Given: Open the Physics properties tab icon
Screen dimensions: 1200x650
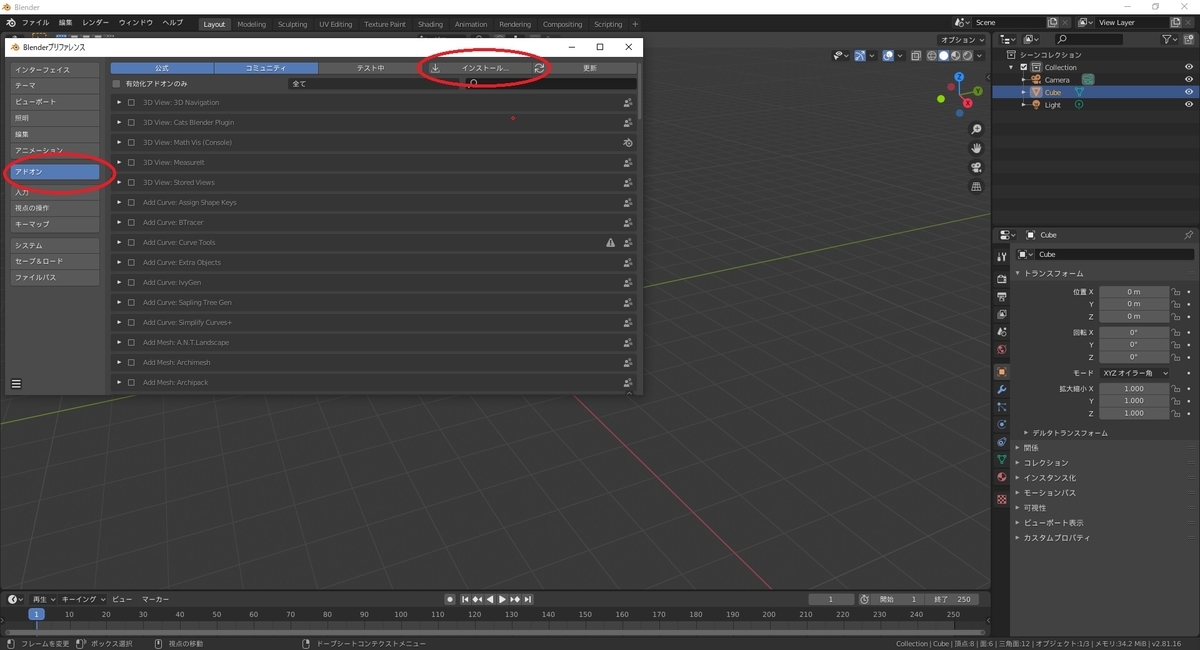Looking at the screenshot, I should point(1001,424).
